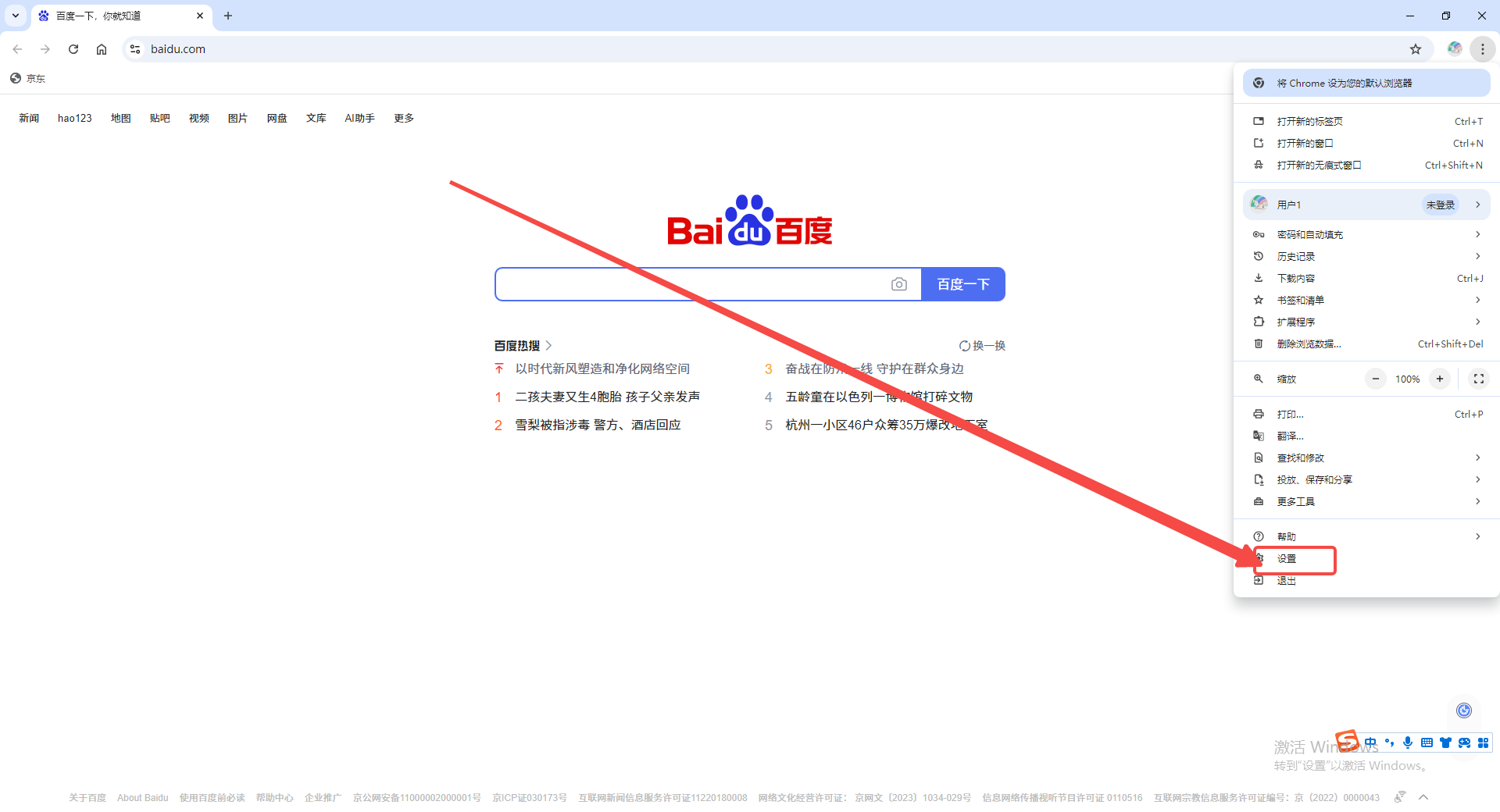This screenshot has width=1500, height=812.
Task: Click the 京东 bookmark
Action: point(27,78)
